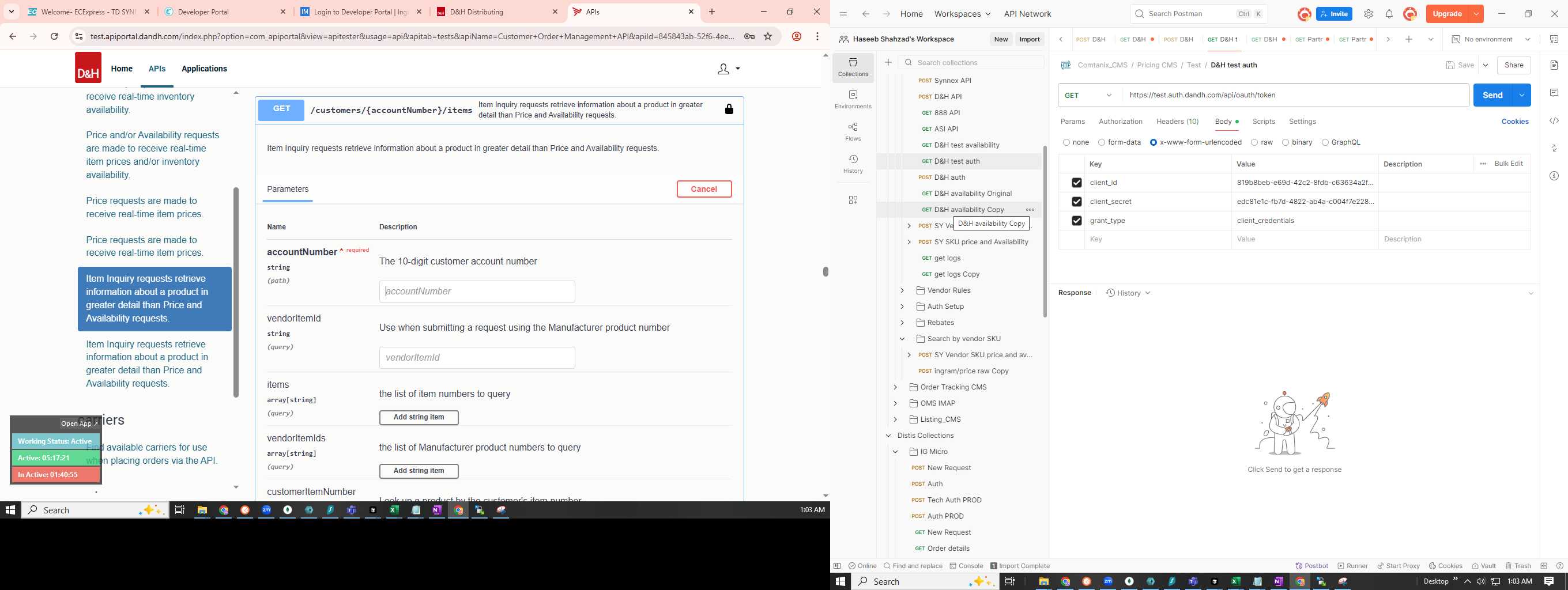
Task: Open code snippet panel icon
Action: tap(1554, 120)
